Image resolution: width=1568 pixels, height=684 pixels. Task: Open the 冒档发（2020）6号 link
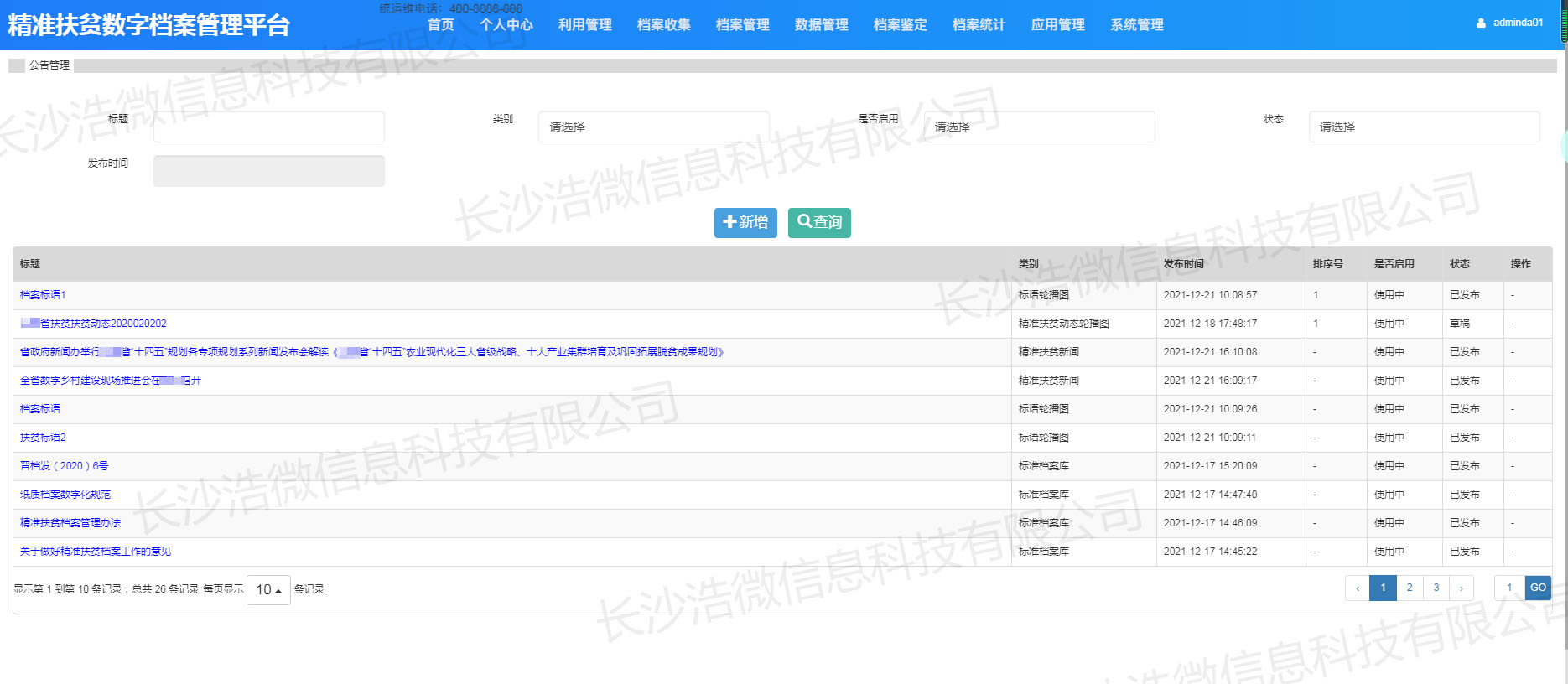coord(65,466)
